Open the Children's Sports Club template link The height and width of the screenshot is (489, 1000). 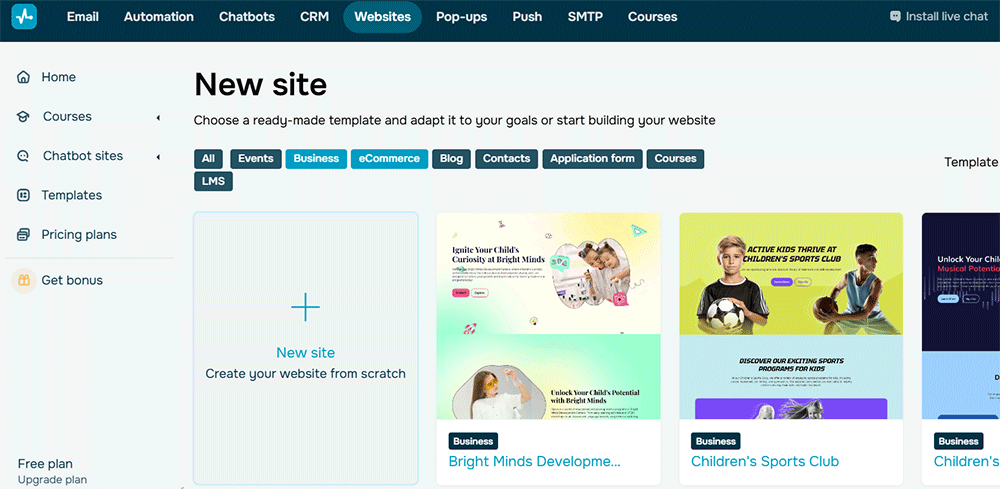[765, 462]
